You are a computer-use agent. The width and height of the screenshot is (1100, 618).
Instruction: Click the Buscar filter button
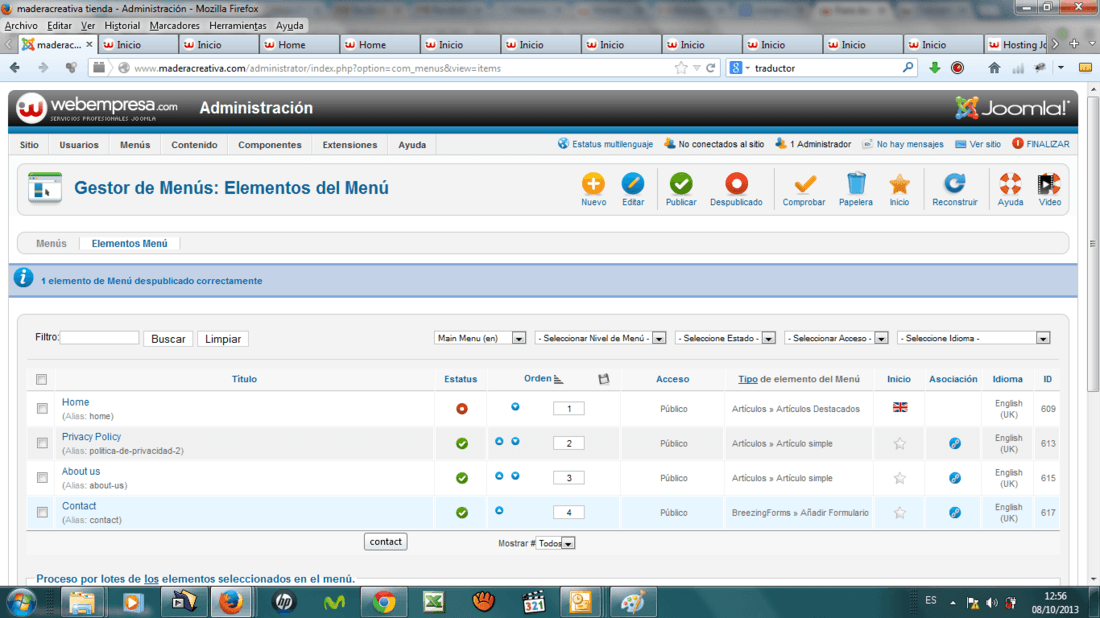coord(168,339)
